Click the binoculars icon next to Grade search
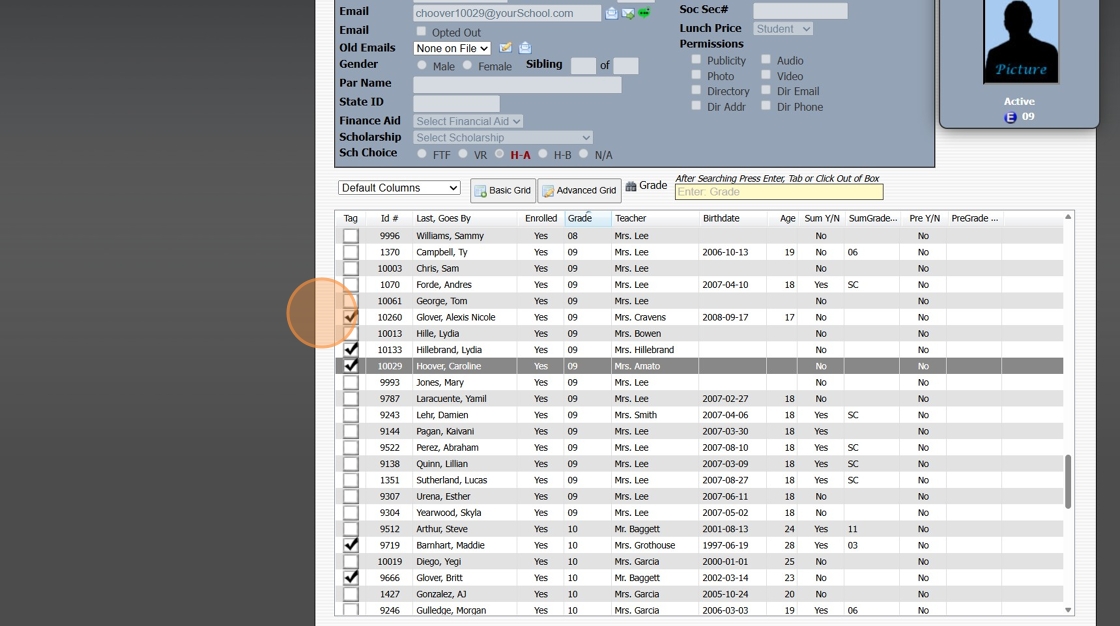This screenshot has width=1120, height=626. tap(631, 186)
